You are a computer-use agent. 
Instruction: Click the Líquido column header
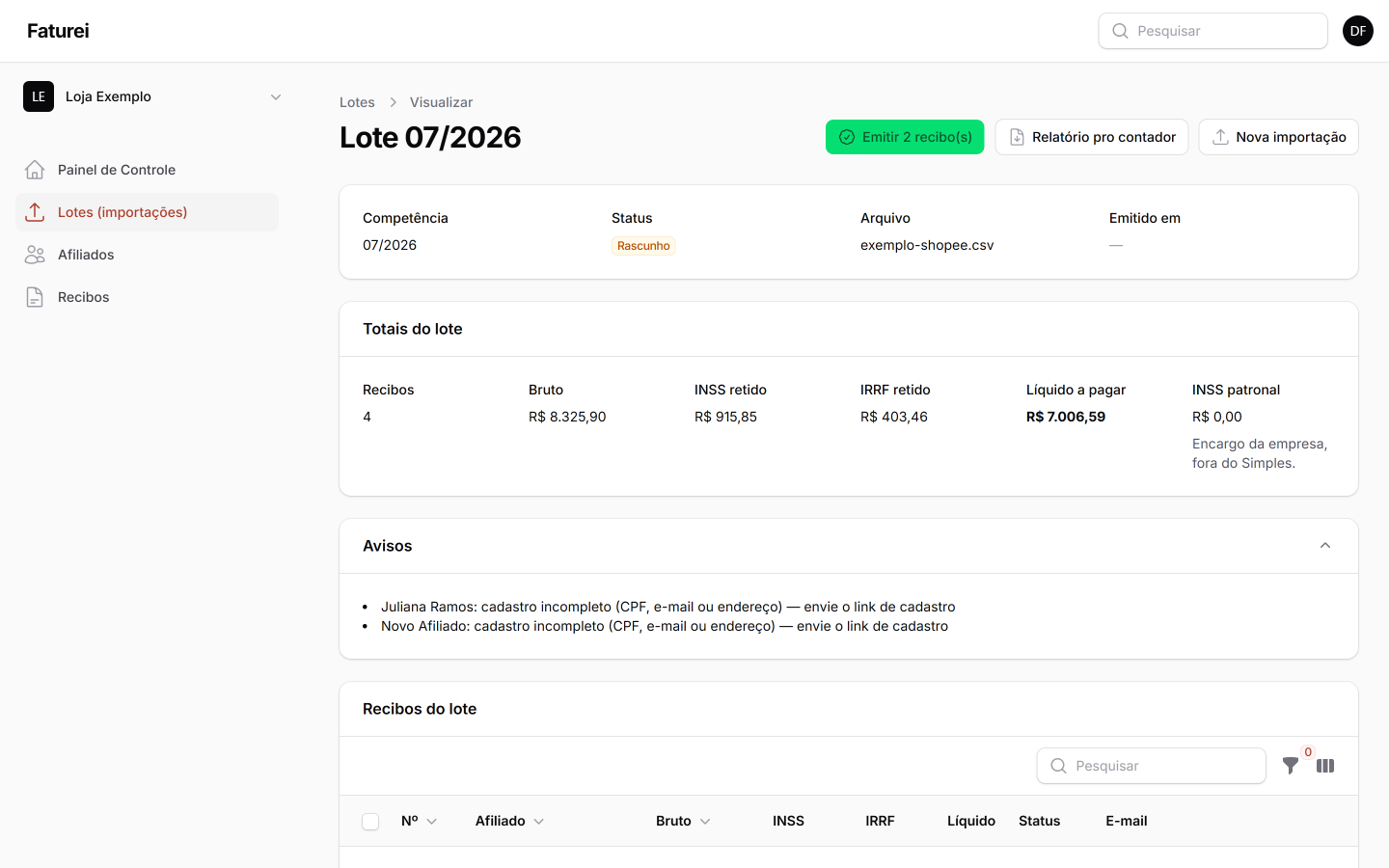click(971, 821)
